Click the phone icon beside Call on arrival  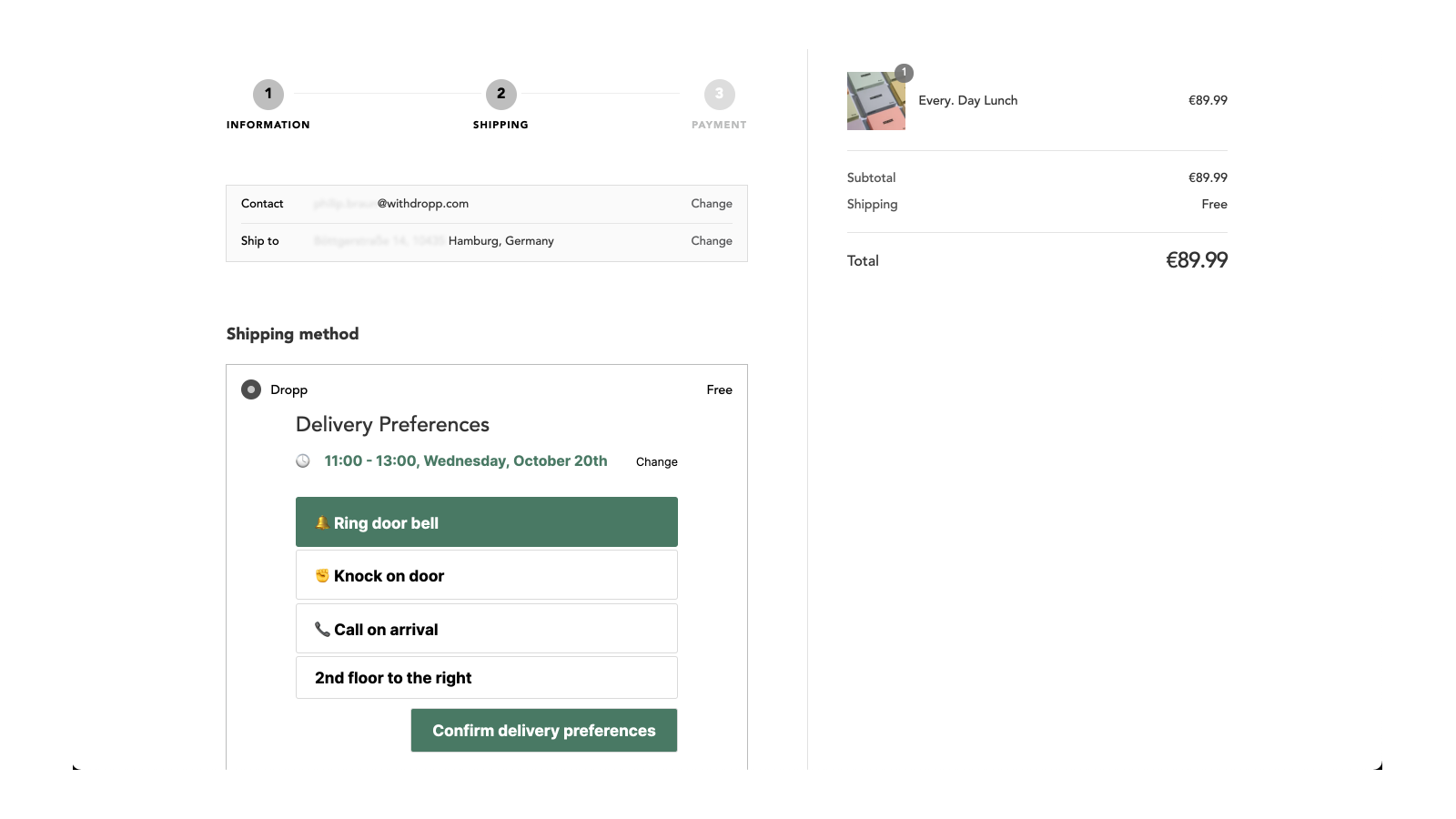pyautogui.click(x=322, y=629)
